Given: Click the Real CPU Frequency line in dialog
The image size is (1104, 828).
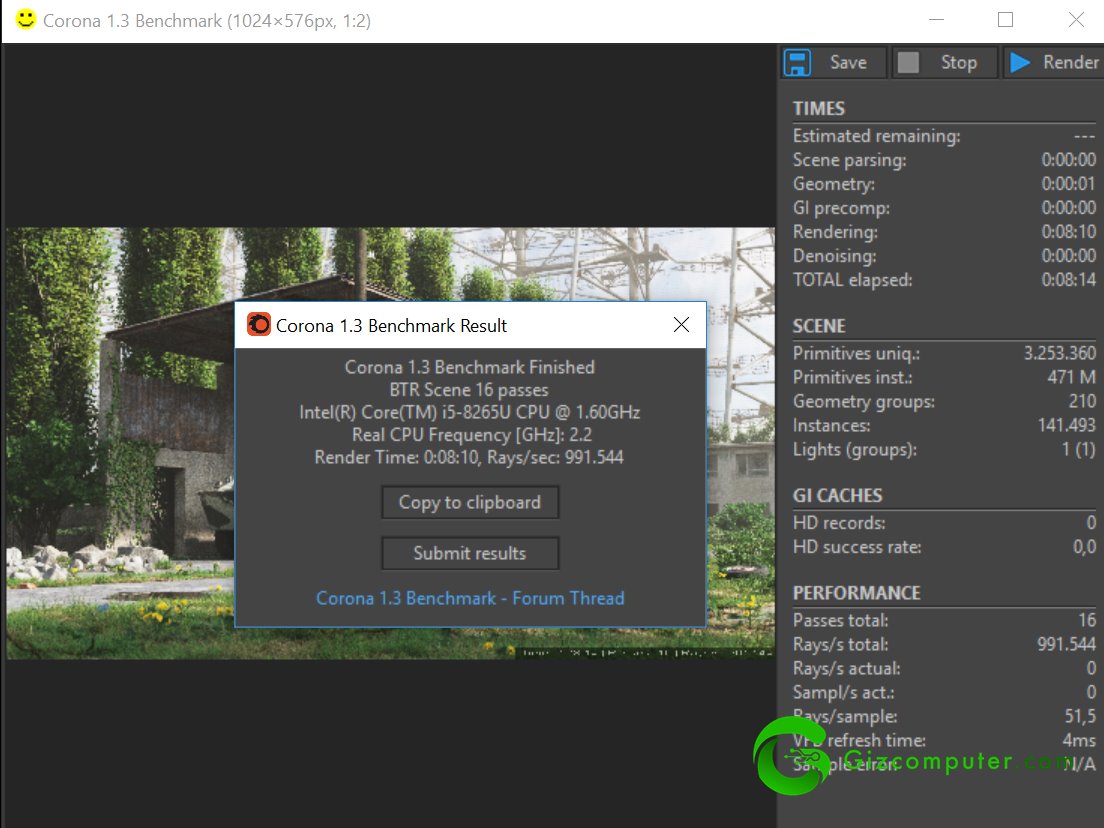Looking at the screenshot, I should (x=472, y=434).
